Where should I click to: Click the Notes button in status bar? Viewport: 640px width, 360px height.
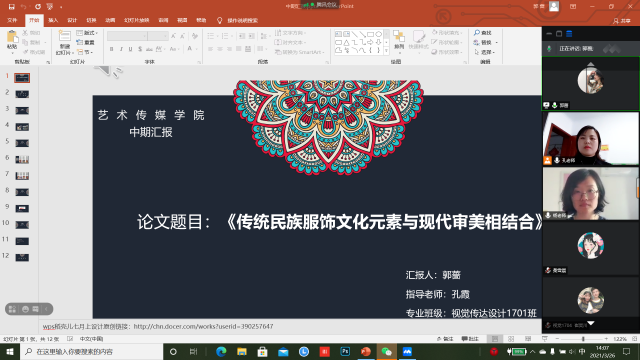[x=445, y=339]
